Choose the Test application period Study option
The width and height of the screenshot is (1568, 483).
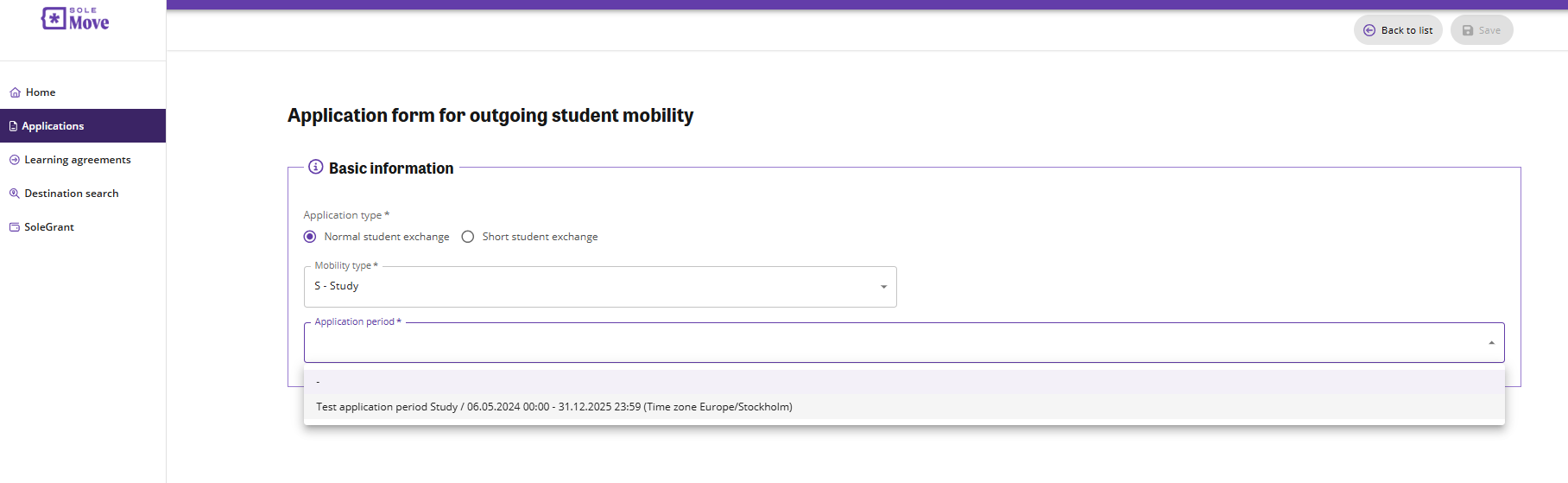pos(554,407)
